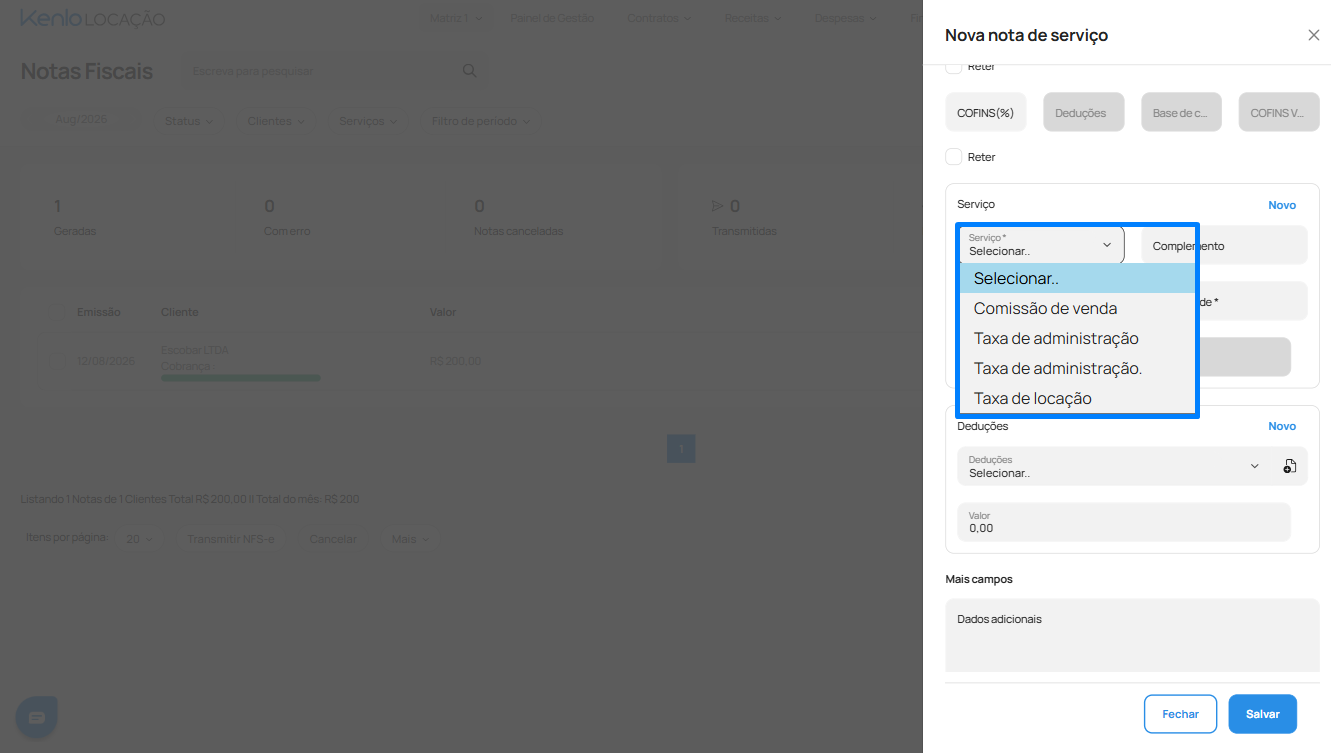This screenshot has height=753, width=1331.
Task: Open Painel de Gestão menu item
Action: tap(552, 18)
